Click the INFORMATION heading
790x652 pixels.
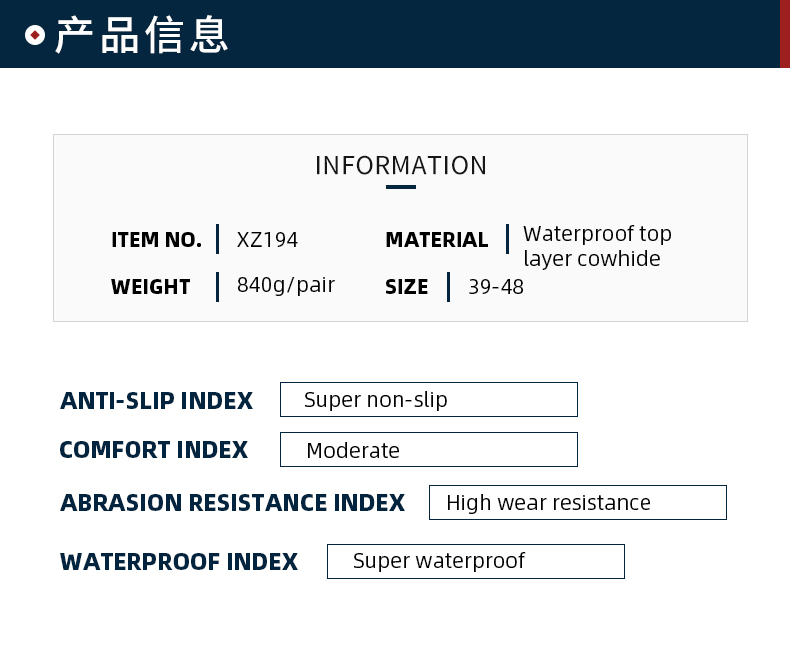coord(401,165)
